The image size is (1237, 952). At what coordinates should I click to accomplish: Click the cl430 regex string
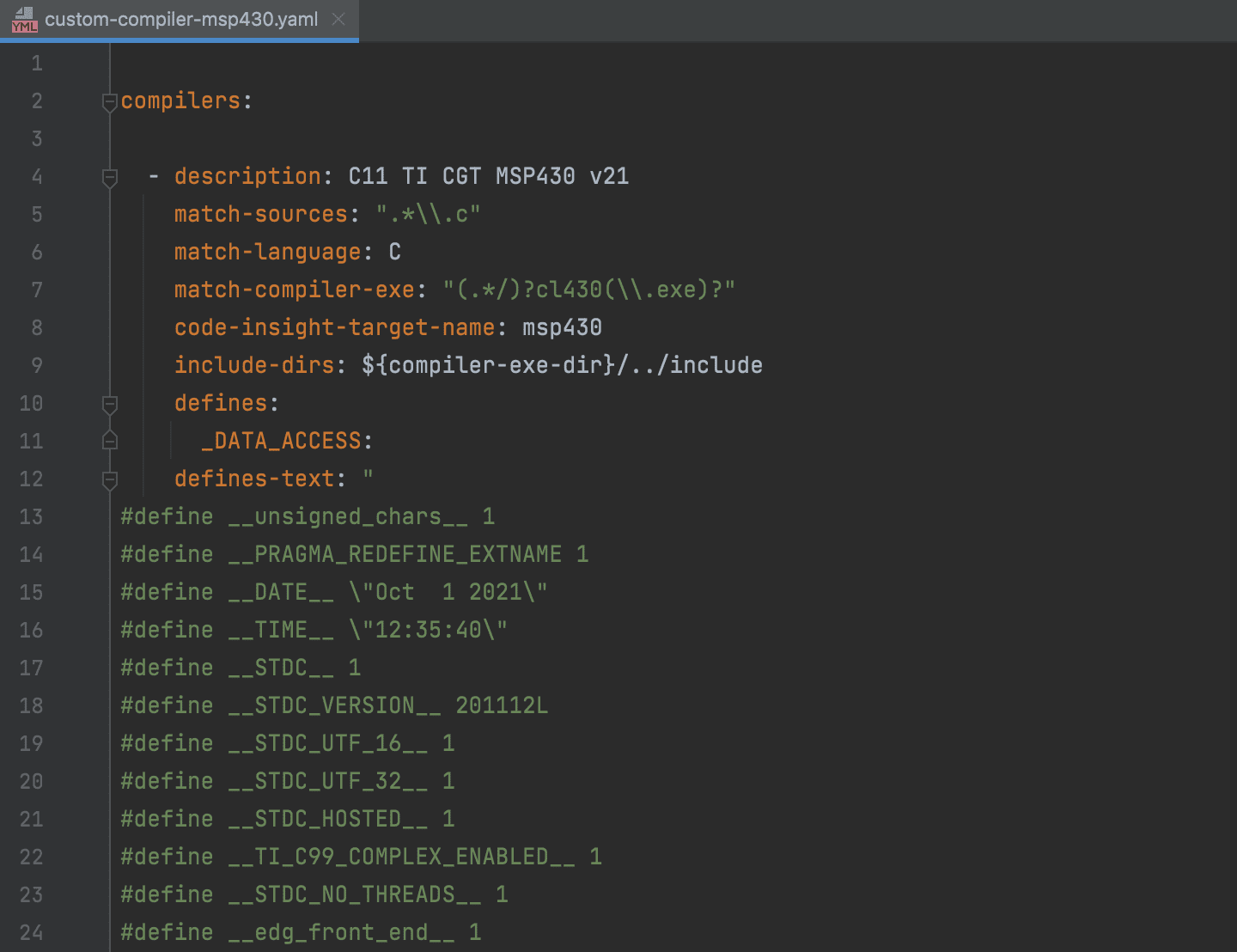pyautogui.click(x=588, y=290)
